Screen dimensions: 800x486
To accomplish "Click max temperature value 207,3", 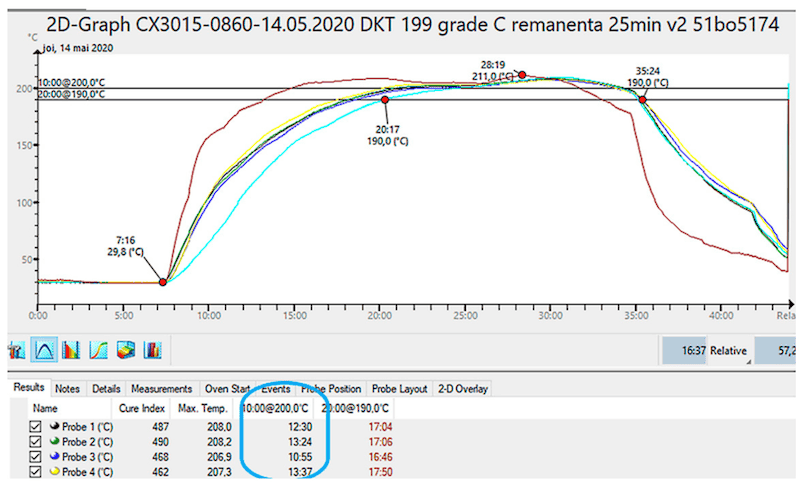I will tap(219, 473).
